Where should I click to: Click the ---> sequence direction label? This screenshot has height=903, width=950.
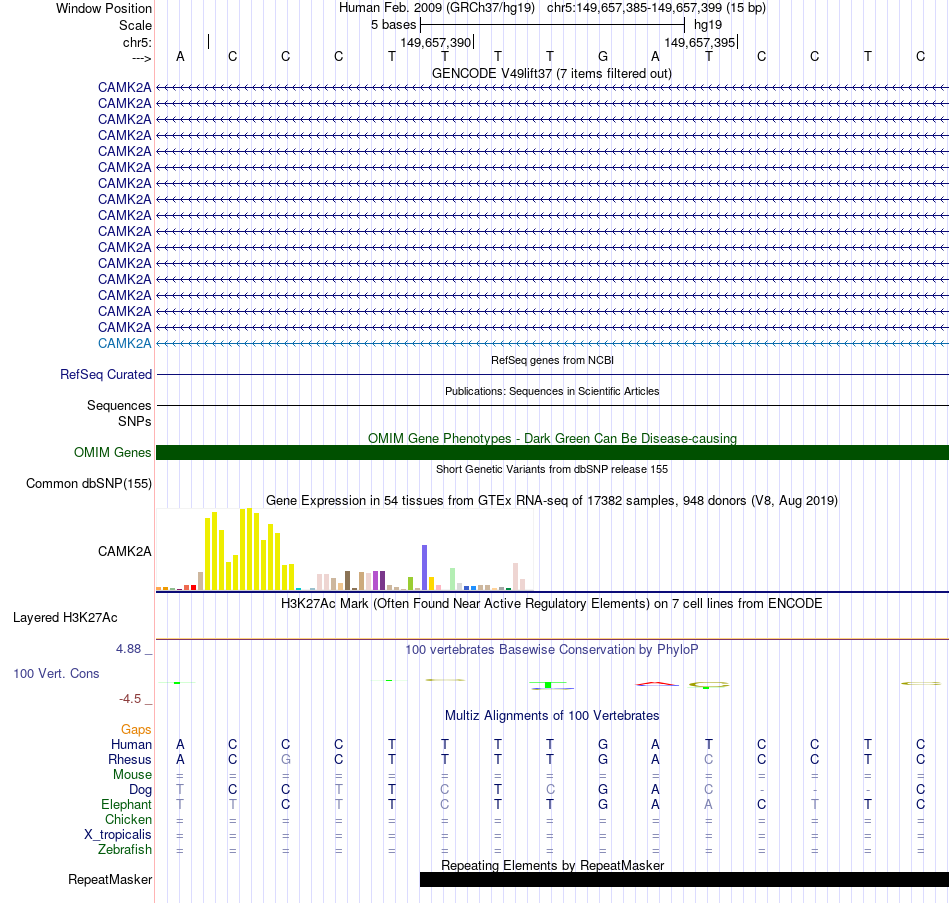pyautogui.click(x=141, y=58)
